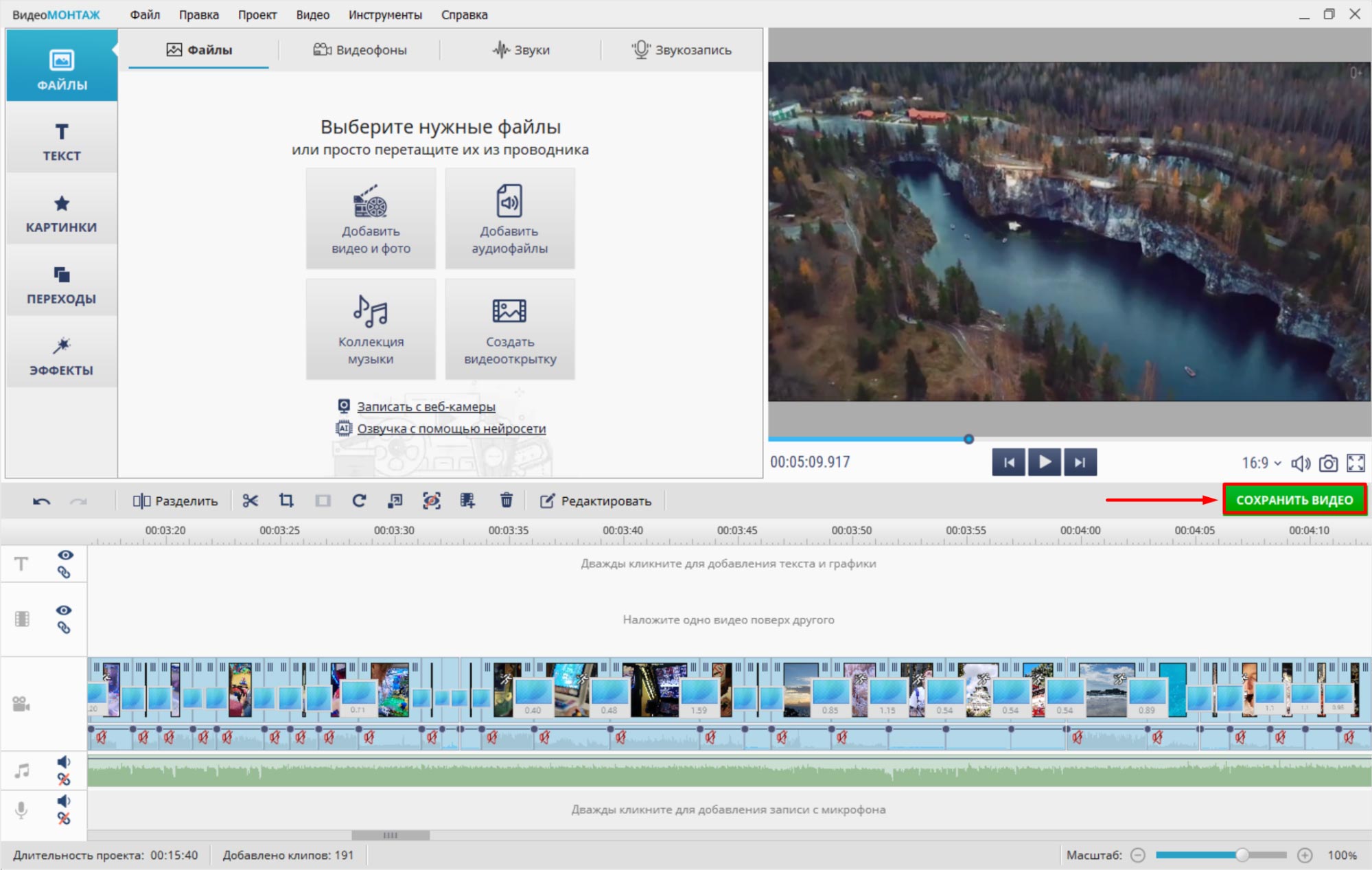Image resolution: width=1372 pixels, height=870 pixels.
Task: Undo the last action
Action: (x=41, y=501)
